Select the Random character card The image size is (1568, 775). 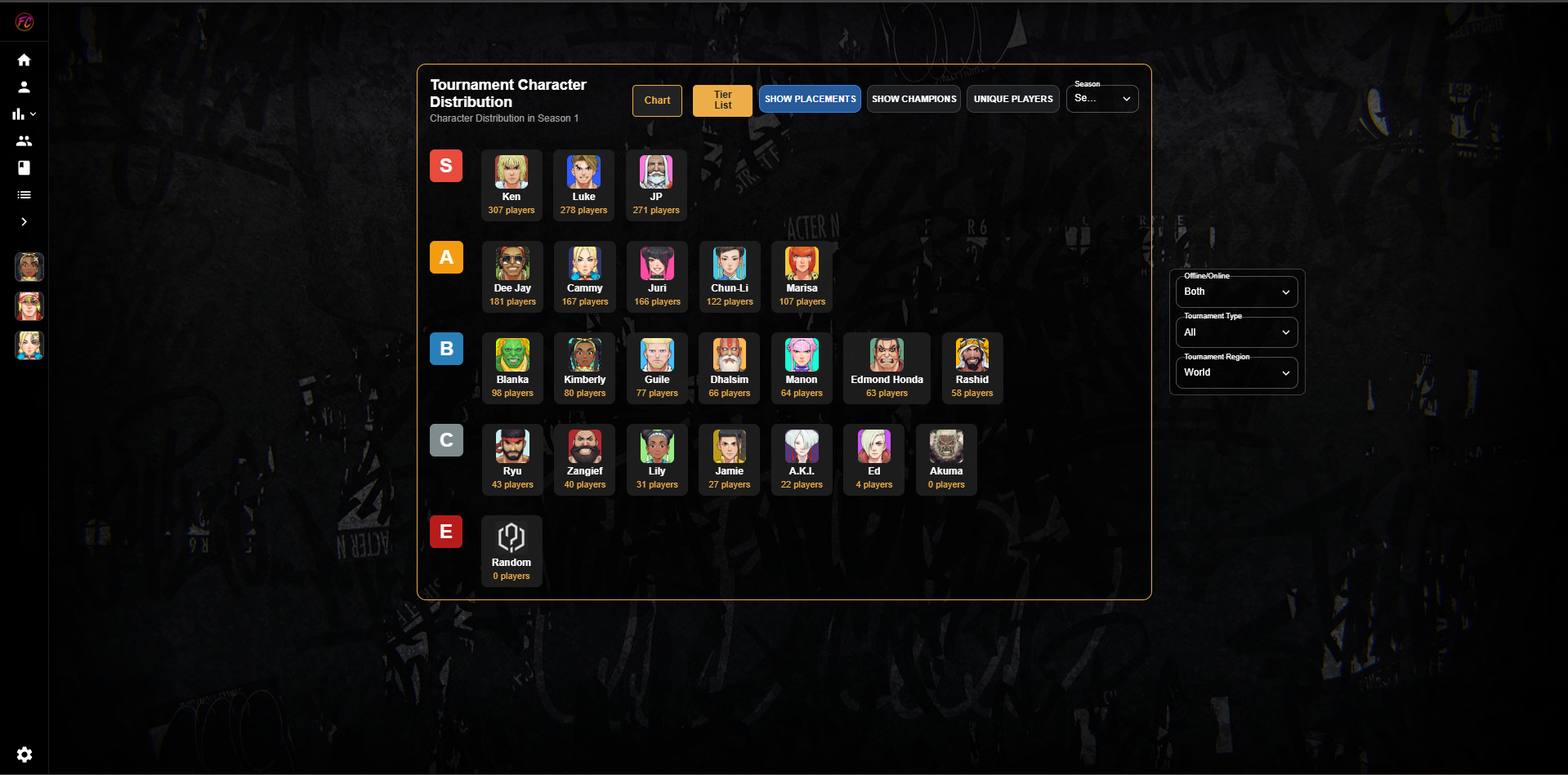pos(511,551)
